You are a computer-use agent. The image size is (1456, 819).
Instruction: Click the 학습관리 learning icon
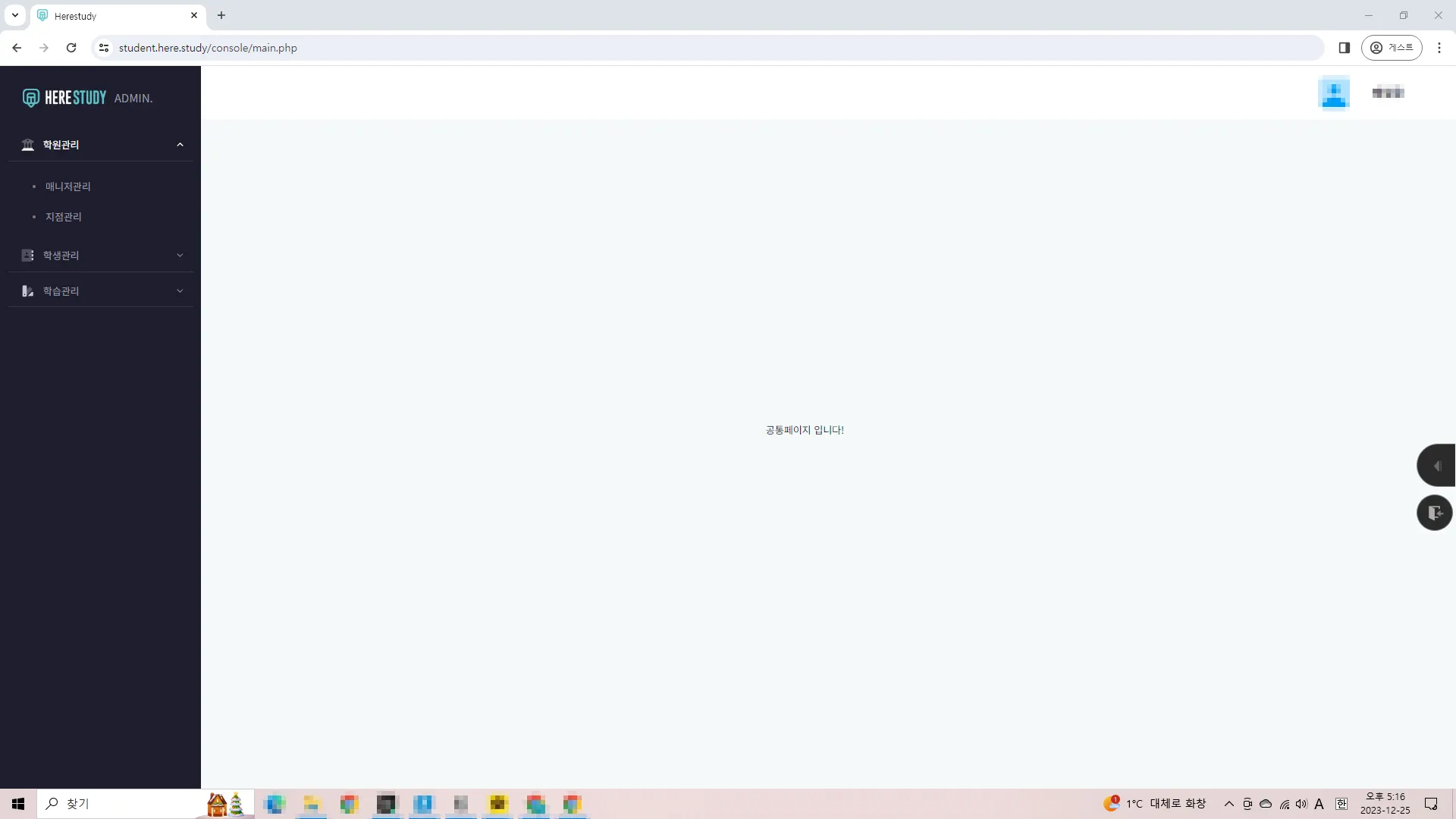point(28,291)
